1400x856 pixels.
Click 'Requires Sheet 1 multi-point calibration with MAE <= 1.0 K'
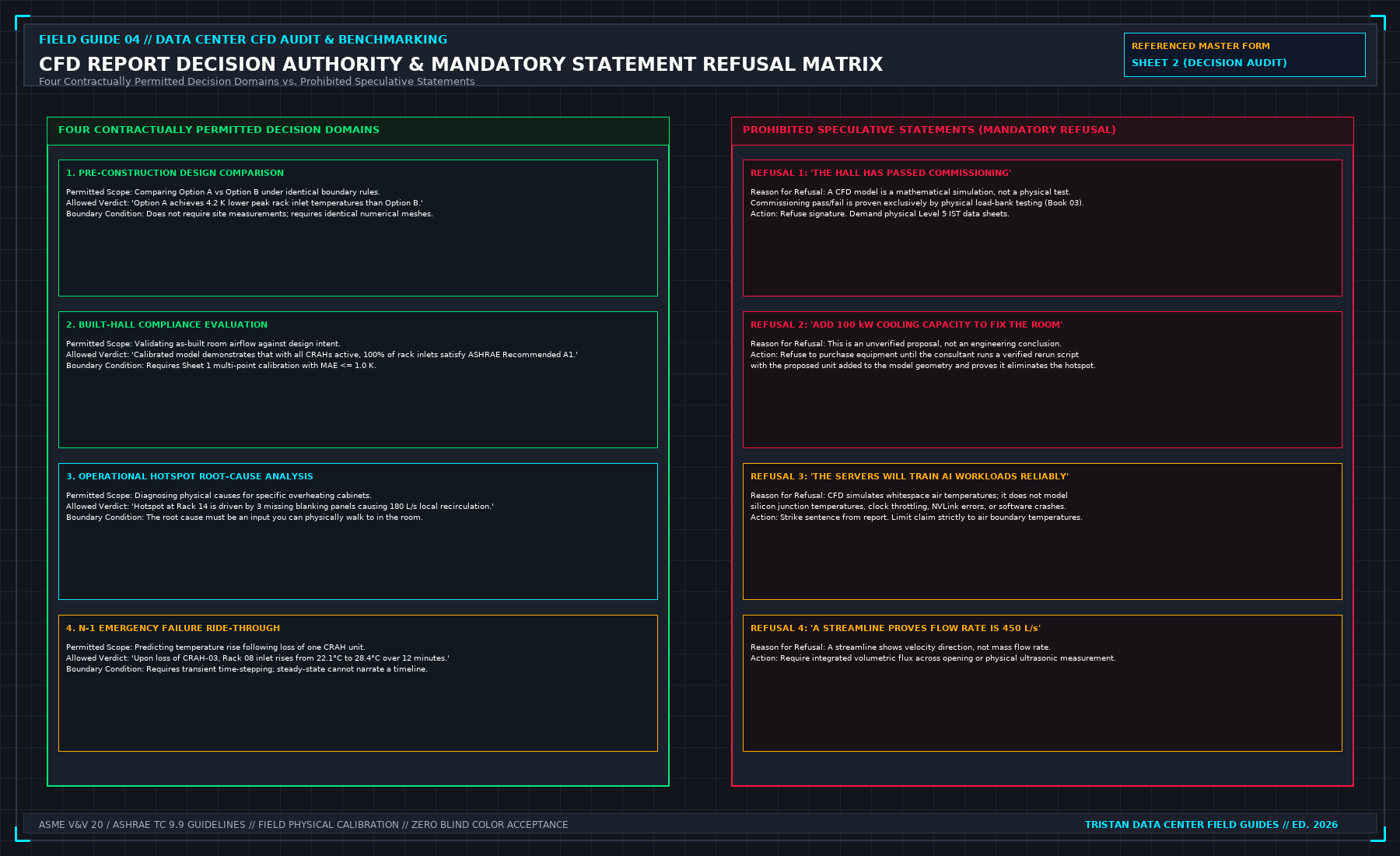[221, 366]
